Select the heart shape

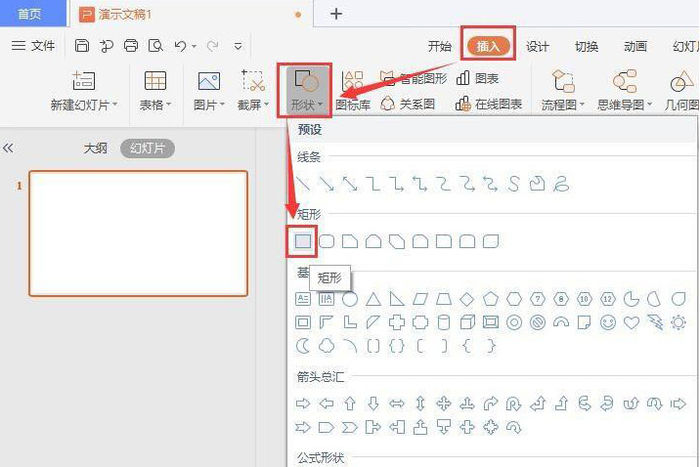631,322
